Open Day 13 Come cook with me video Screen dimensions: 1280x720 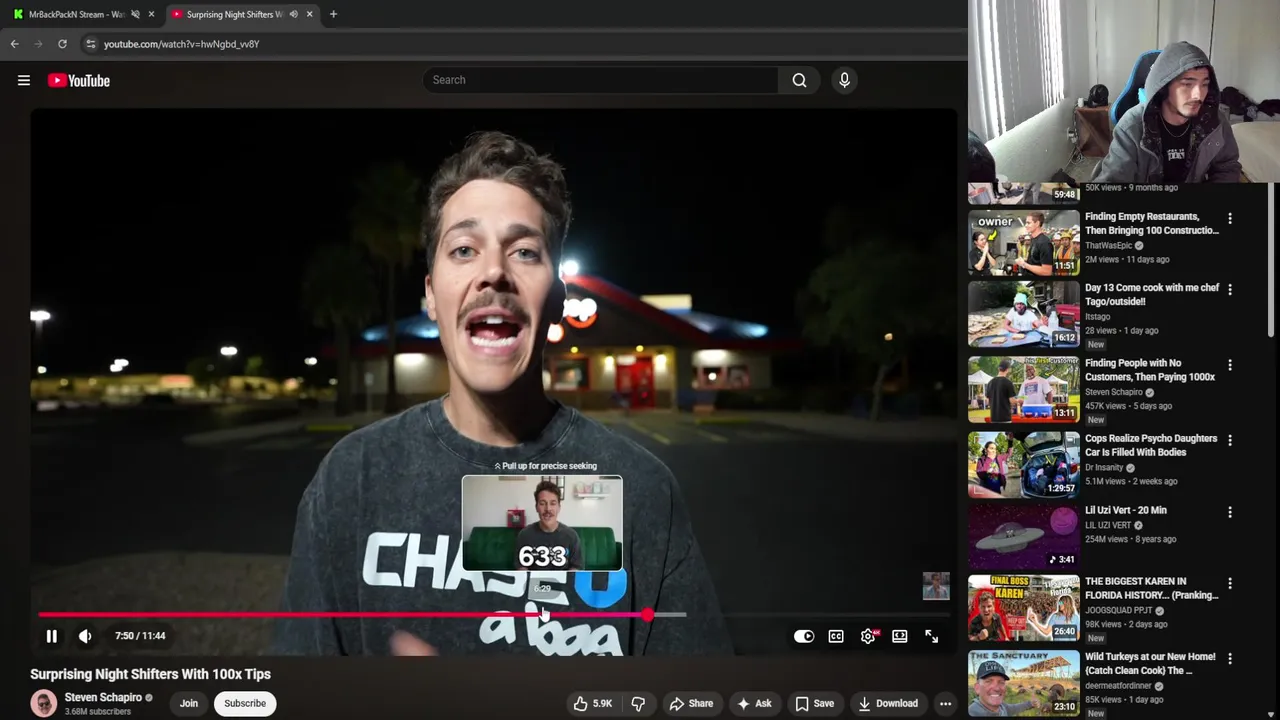[1024, 313]
